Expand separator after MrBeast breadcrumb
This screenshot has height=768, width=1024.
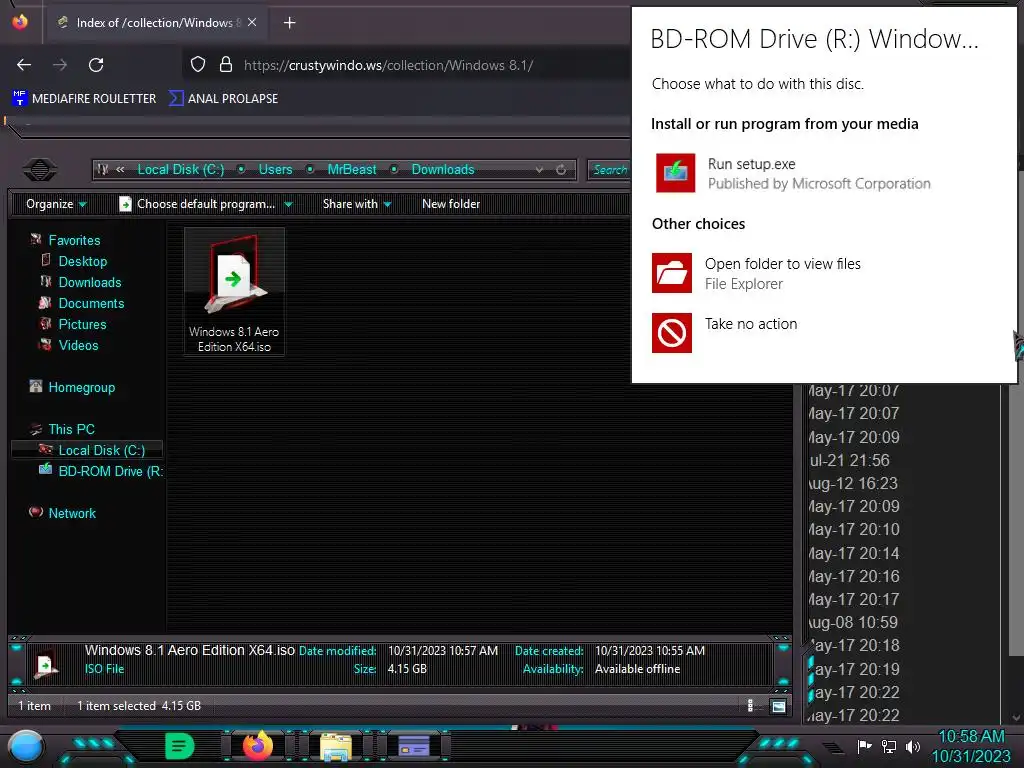click(x=394, y=170)
